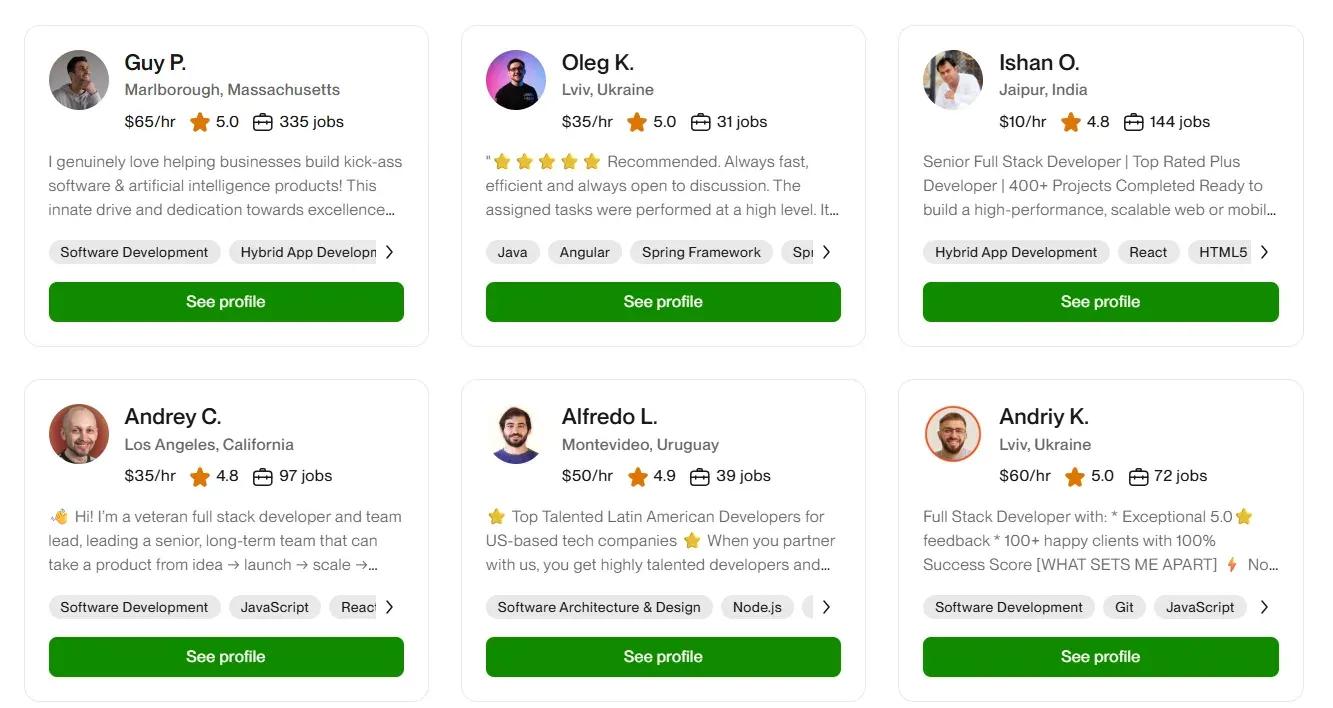The height and width of the screenshot is (708, 1333).
Task: Select the React skill tag on Ishan O.'s card
Action: click(1148, 252)
